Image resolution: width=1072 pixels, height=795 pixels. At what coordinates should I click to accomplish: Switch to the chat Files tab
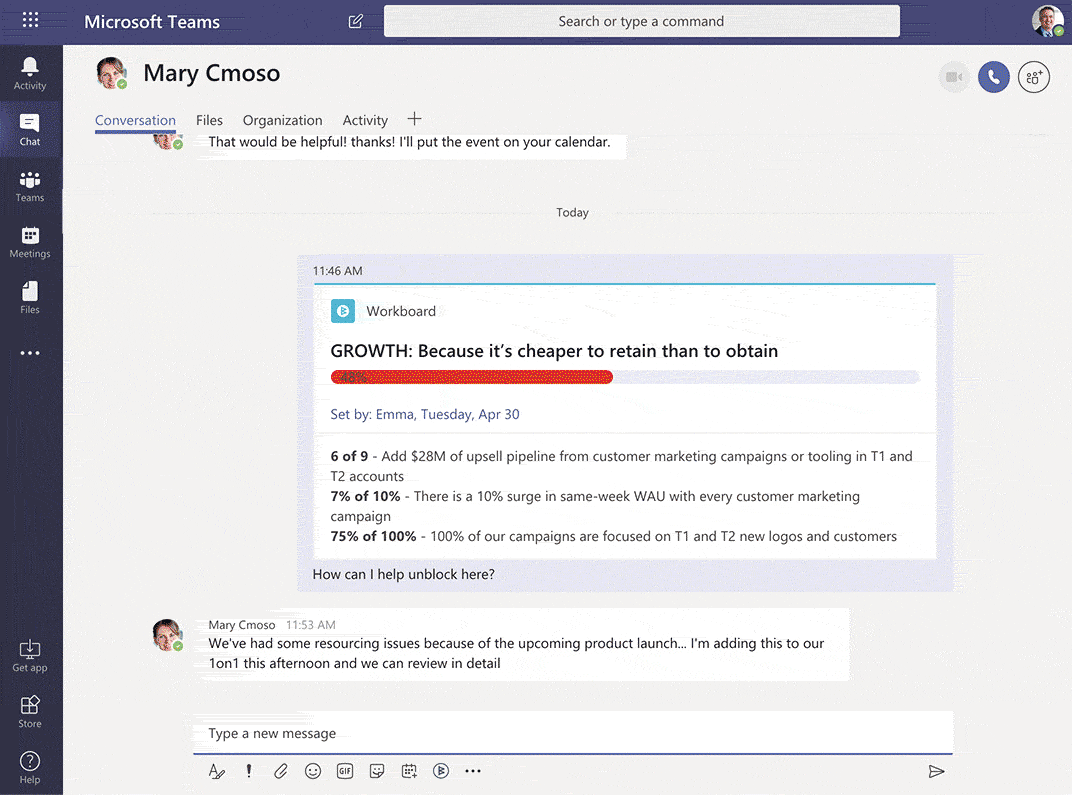[x=209, y=120]
